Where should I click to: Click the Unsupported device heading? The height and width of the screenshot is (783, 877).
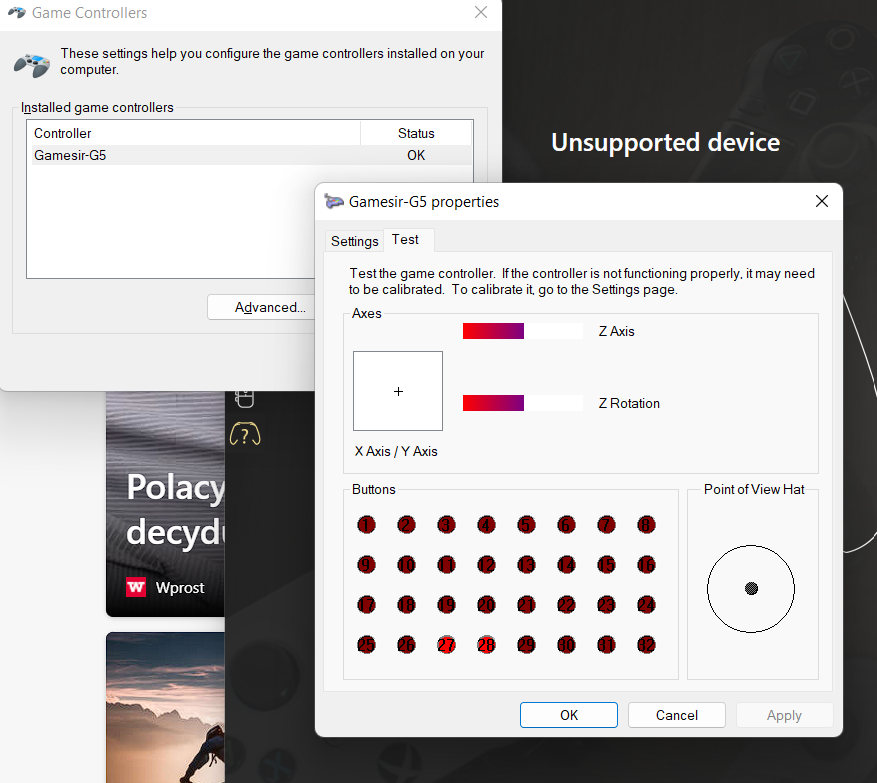click(666, 142)
